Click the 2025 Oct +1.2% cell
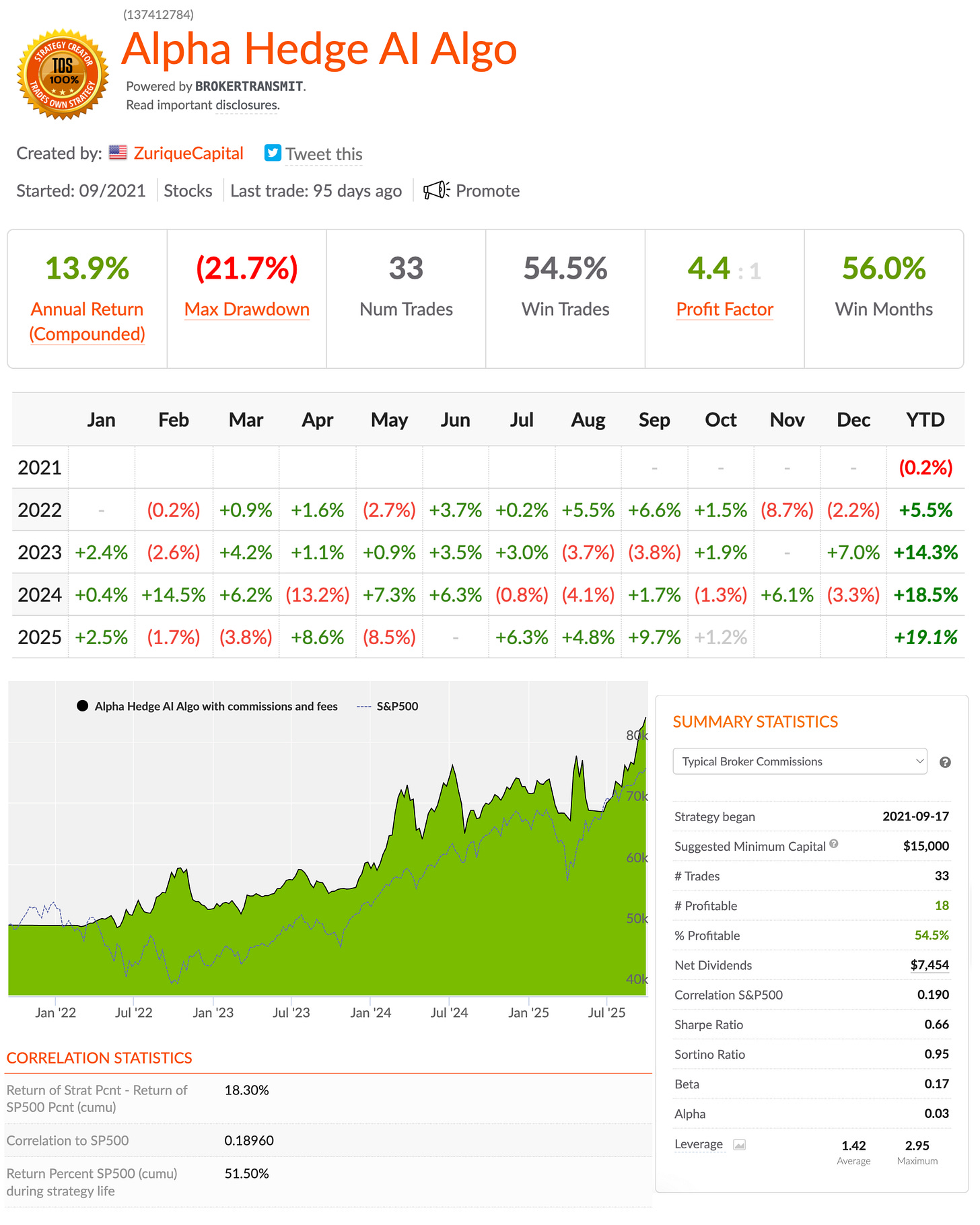Image resolution: width=980 pixels, height=1225 pixels. (721, 637)
